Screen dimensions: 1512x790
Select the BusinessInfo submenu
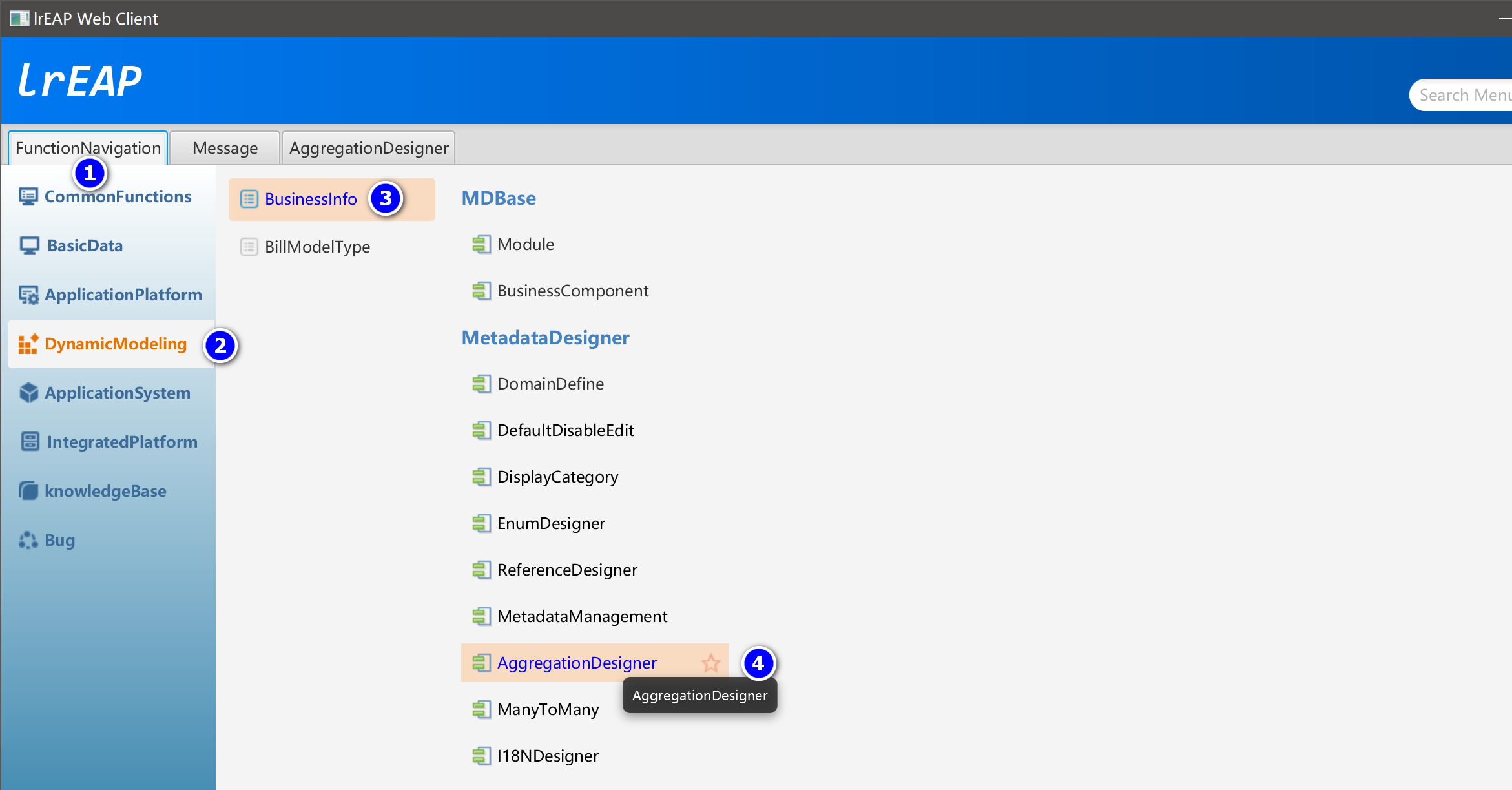pyautogui.click(x=332, y=200)
